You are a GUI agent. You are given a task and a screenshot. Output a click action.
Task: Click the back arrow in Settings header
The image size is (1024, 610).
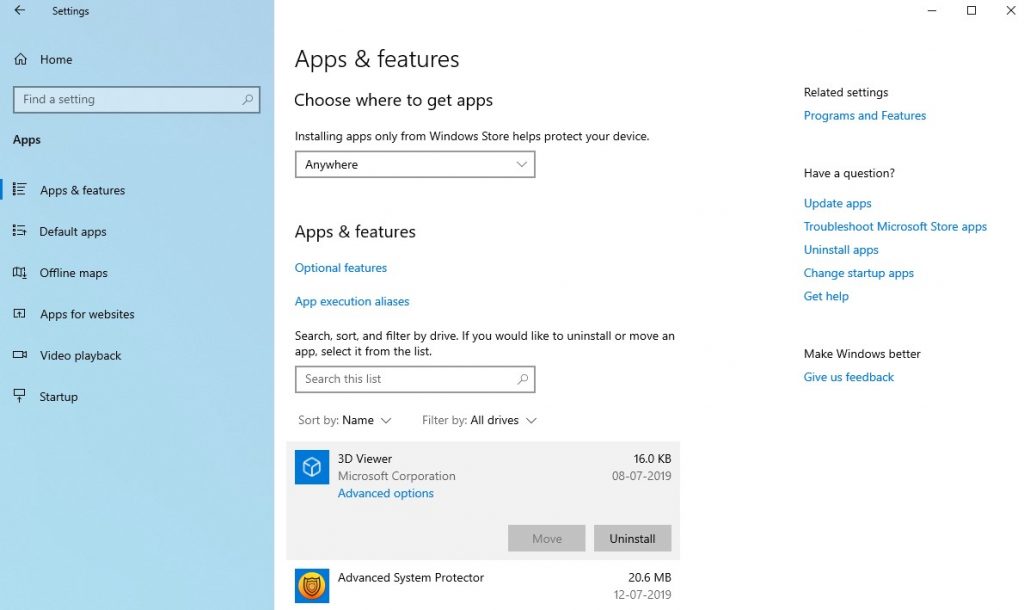coord(20,10)
